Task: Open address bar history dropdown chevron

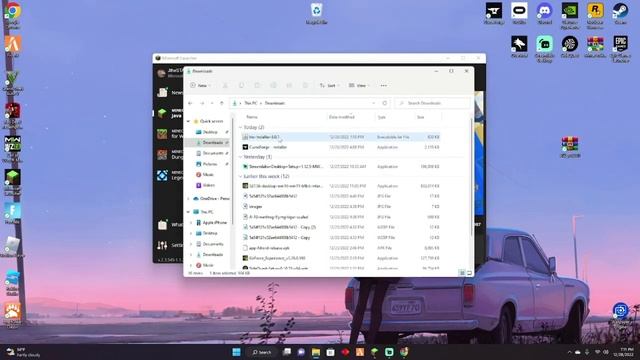Action: 373,103
